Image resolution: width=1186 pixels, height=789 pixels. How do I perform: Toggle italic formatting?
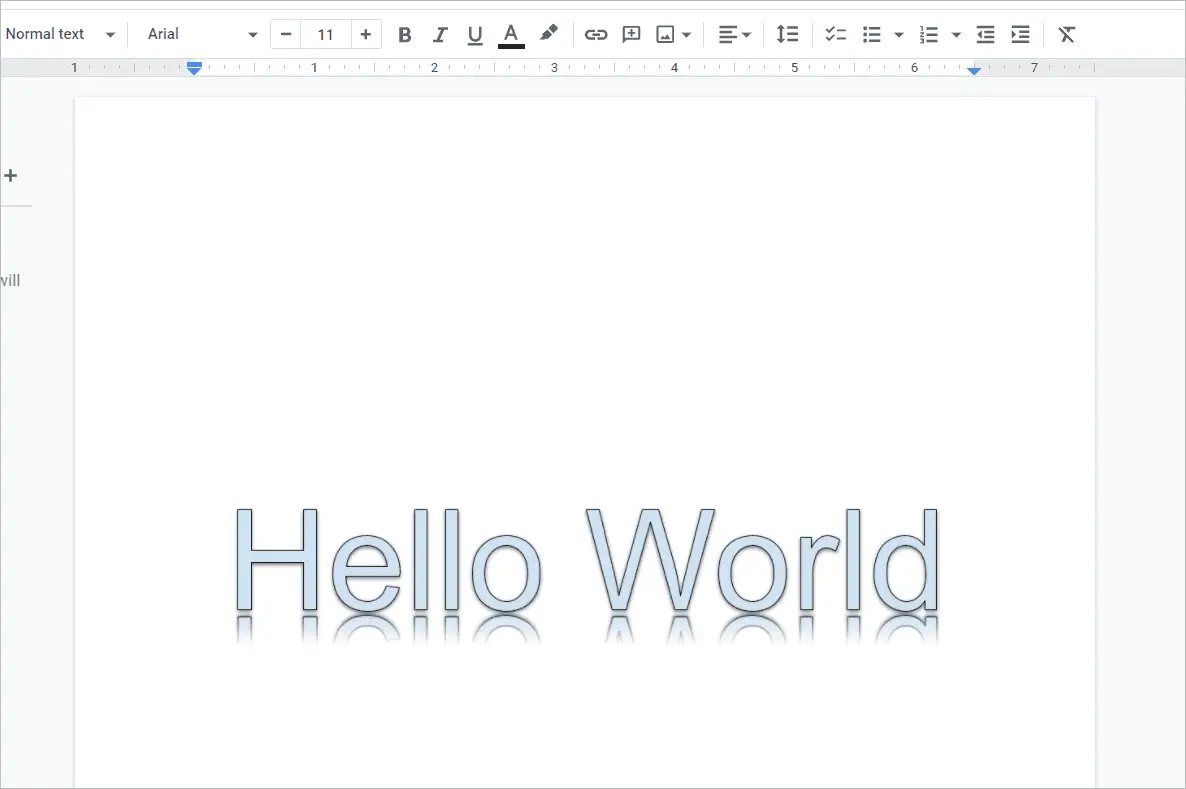pyautogui.click(x=440, y=34)
